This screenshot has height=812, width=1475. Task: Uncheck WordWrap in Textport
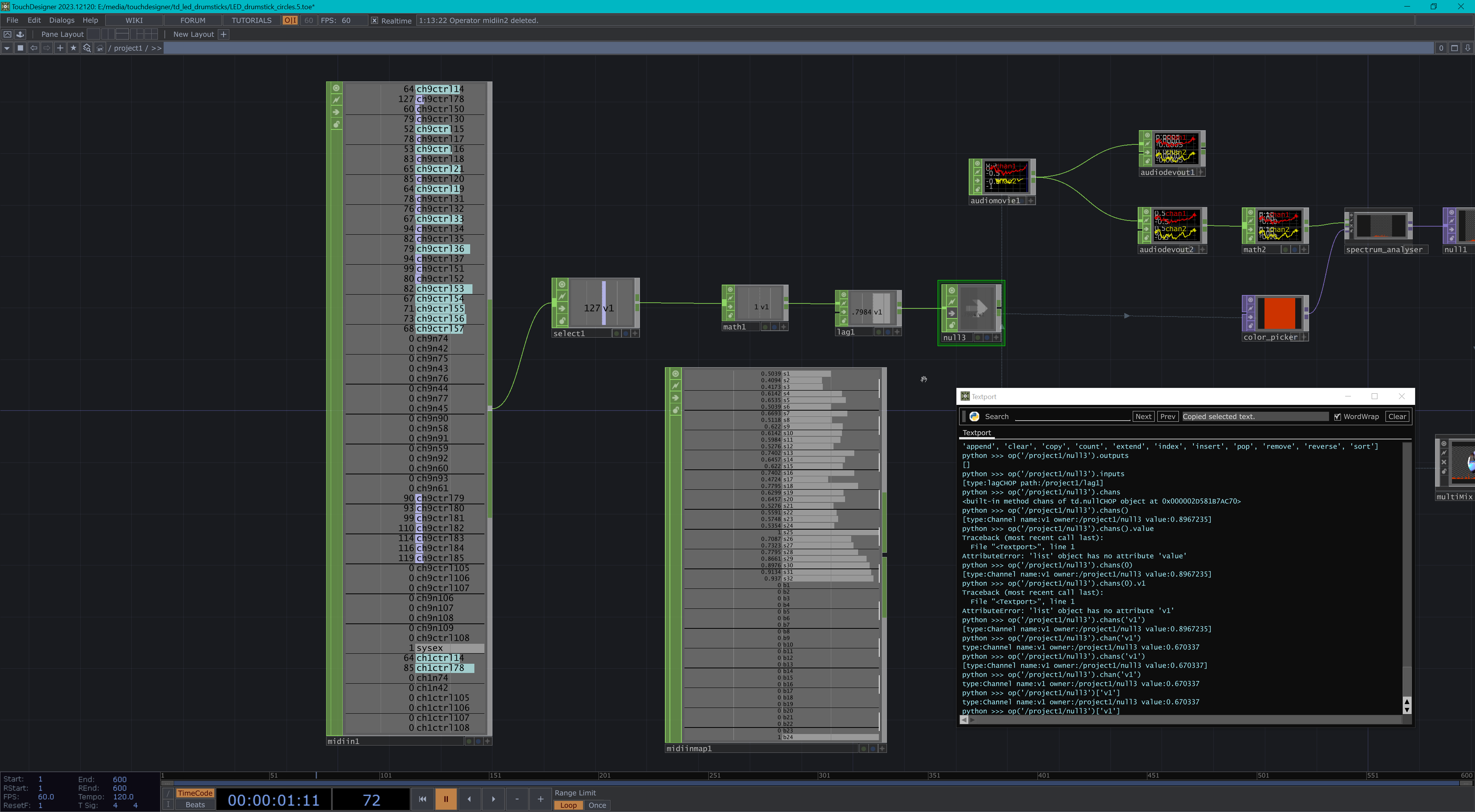(x=1337, y=417)
